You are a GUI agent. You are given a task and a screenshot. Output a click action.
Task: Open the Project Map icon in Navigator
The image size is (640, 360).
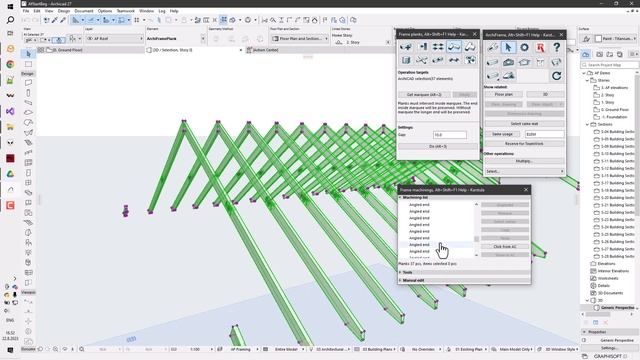[x=586, y=54]
